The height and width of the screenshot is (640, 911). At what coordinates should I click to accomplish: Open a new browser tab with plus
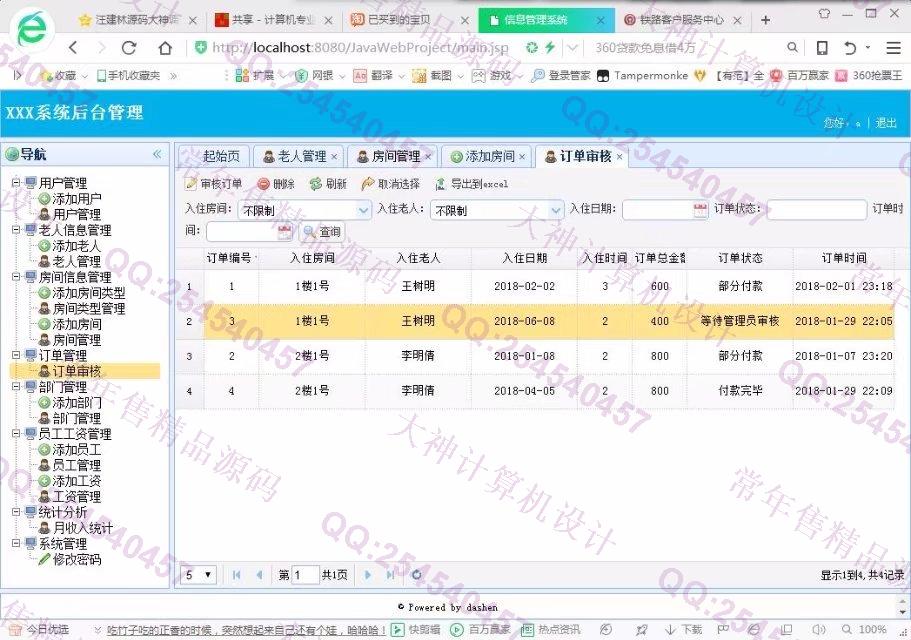765,20
